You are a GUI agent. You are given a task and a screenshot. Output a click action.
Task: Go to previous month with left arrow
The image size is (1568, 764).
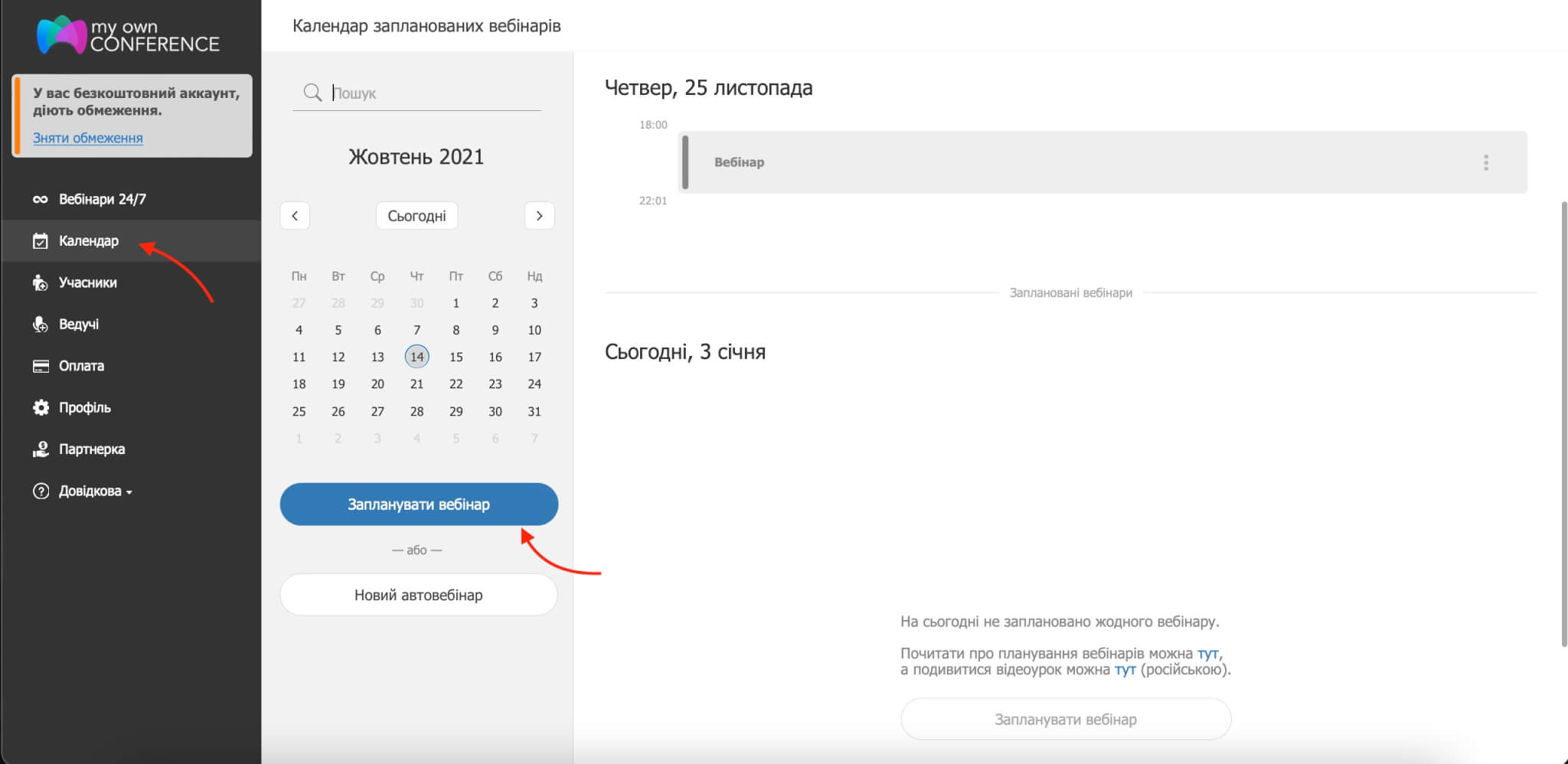295,215
